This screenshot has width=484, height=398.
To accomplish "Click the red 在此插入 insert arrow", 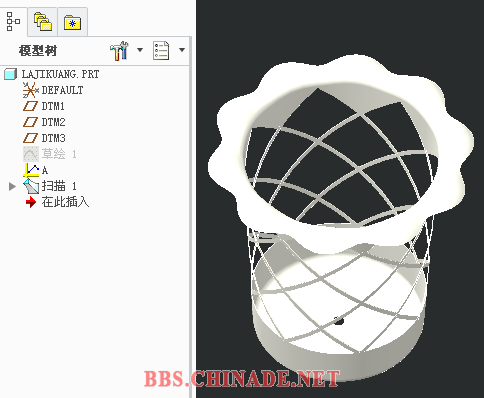I will [x=31, y=202].
